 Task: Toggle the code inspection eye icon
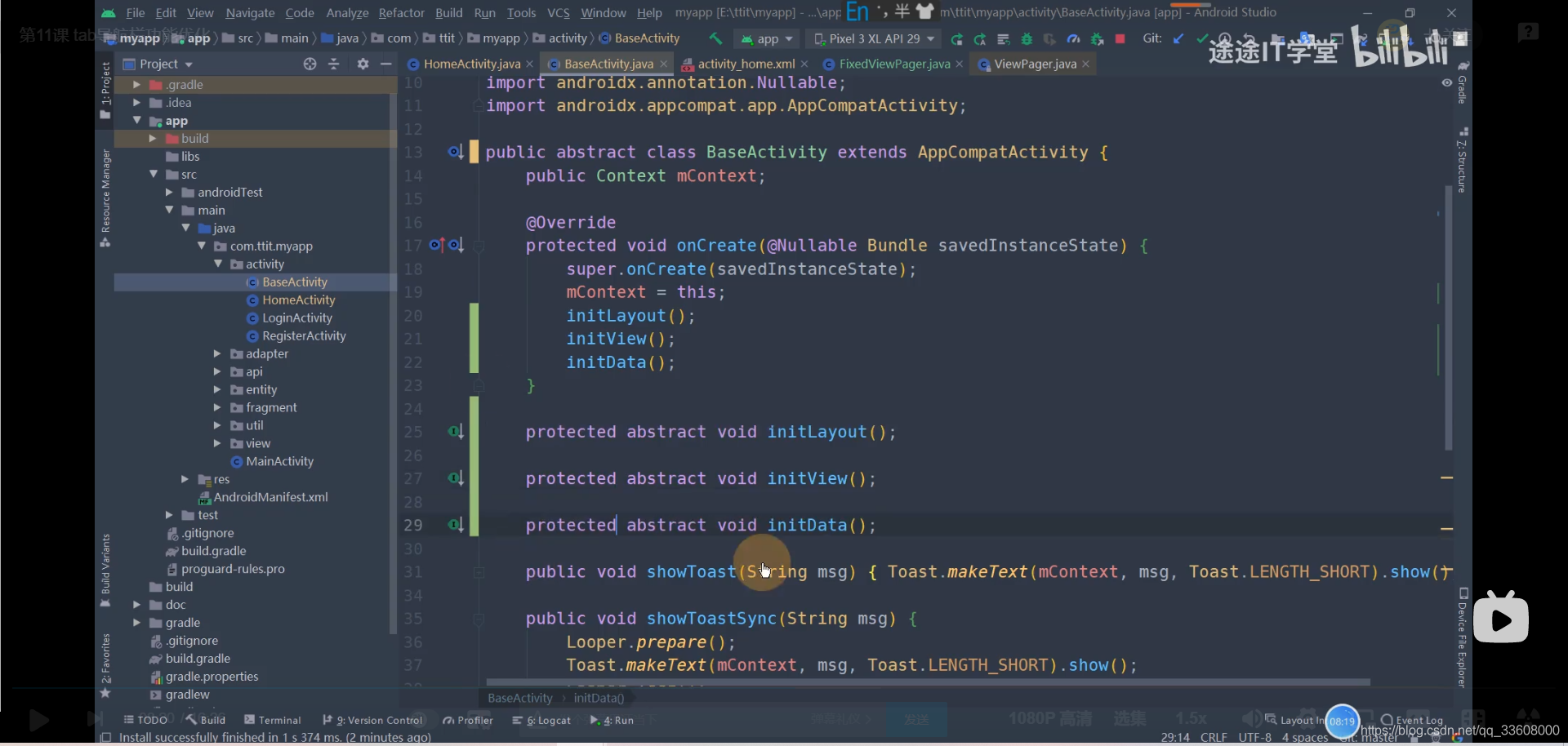point(1446,82)
